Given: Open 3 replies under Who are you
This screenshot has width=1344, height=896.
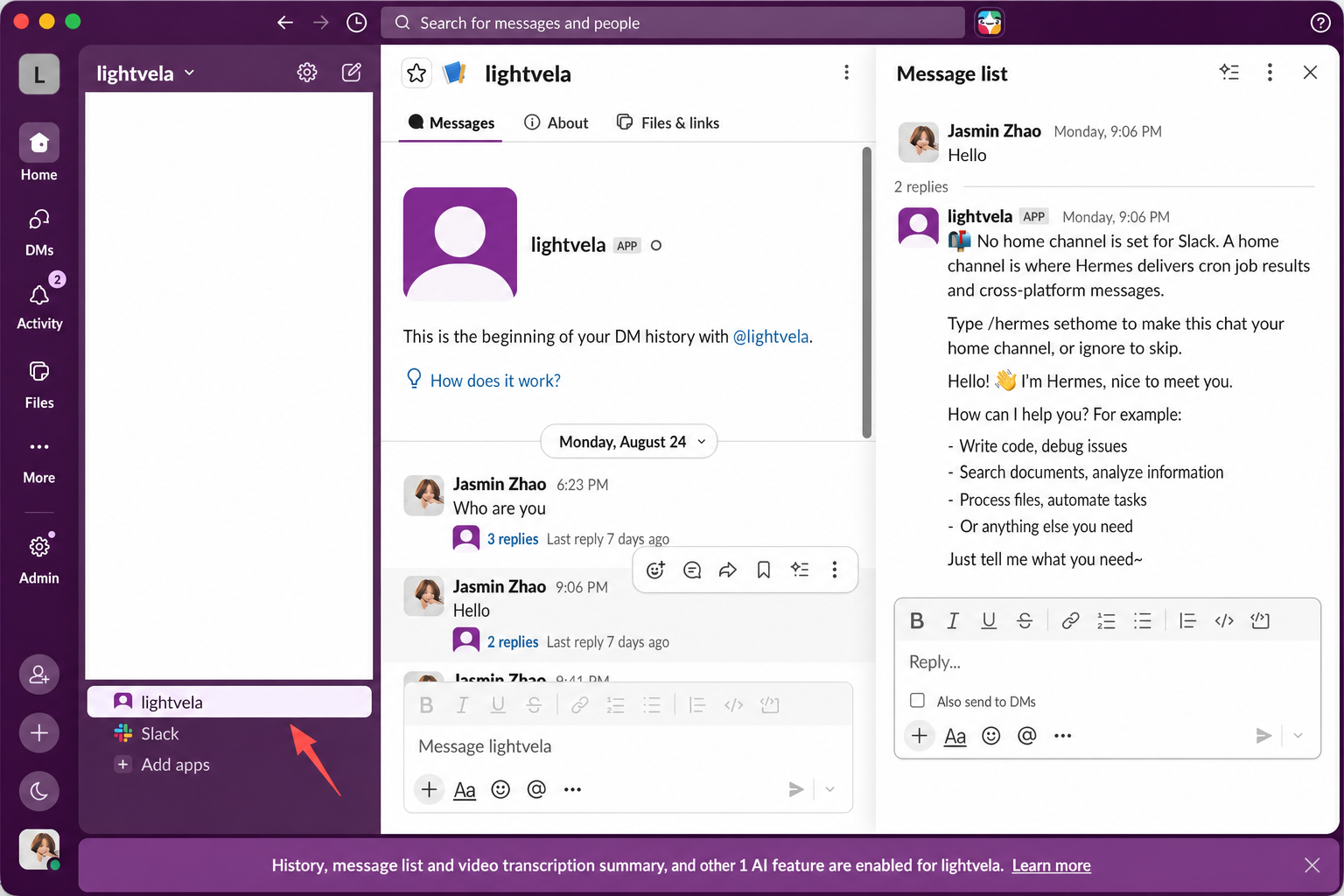Looking at the screenshot, I should click(x=513, y=539).
